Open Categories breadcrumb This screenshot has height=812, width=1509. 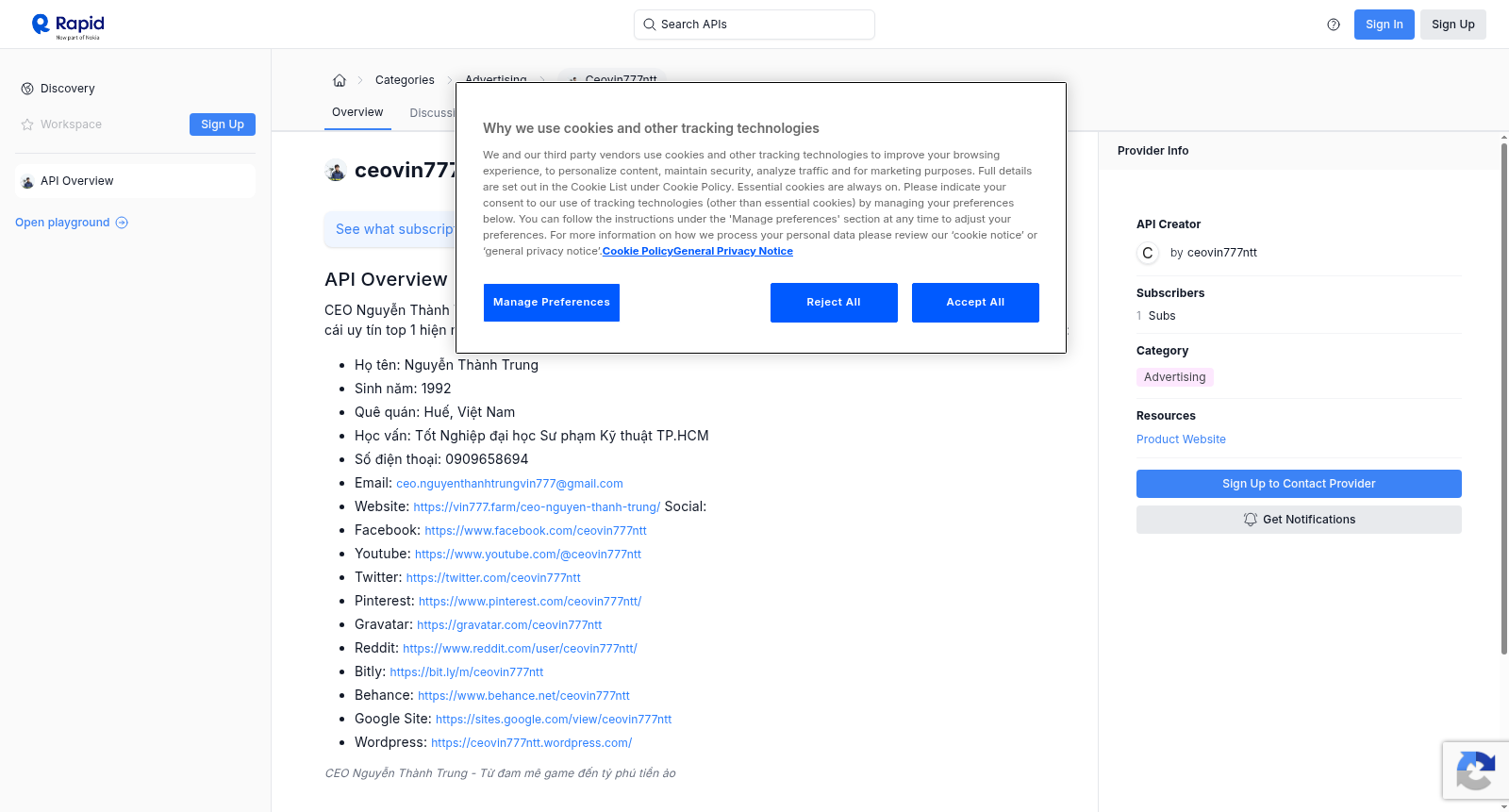pyautogui.click(x=405, y=80)
